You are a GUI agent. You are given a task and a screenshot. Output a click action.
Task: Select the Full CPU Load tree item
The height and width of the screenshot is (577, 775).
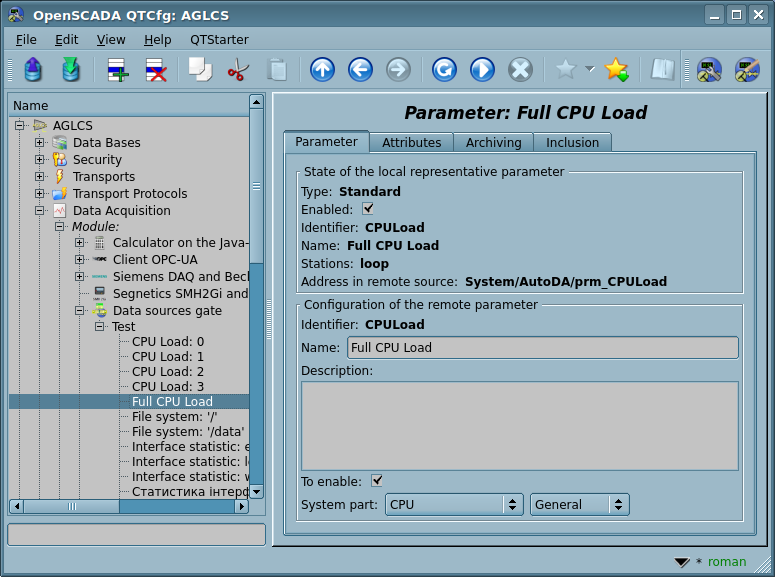[x=172, y=401]
